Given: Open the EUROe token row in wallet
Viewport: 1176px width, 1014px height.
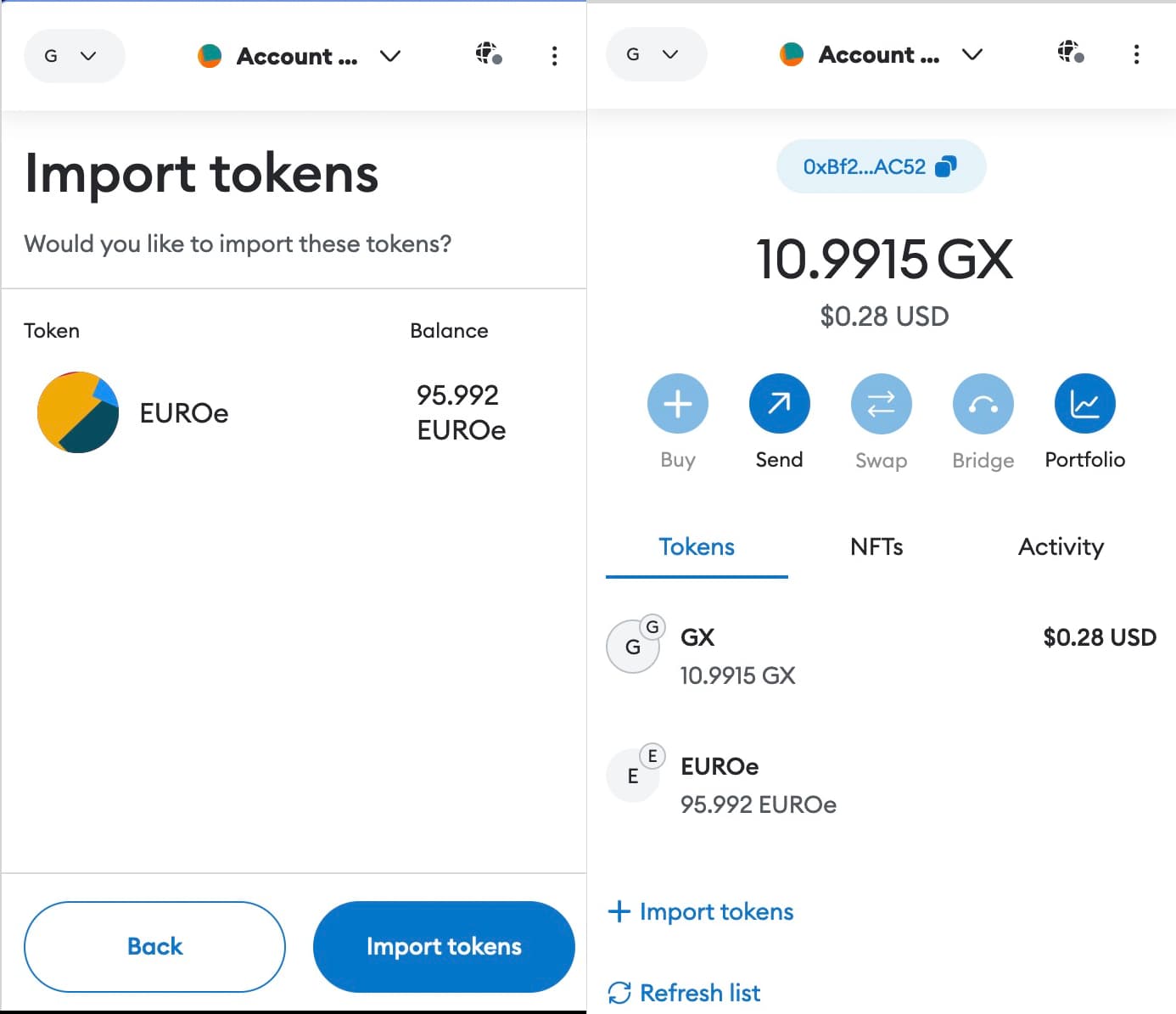Looking at the screenshot, I should point(882,785).
